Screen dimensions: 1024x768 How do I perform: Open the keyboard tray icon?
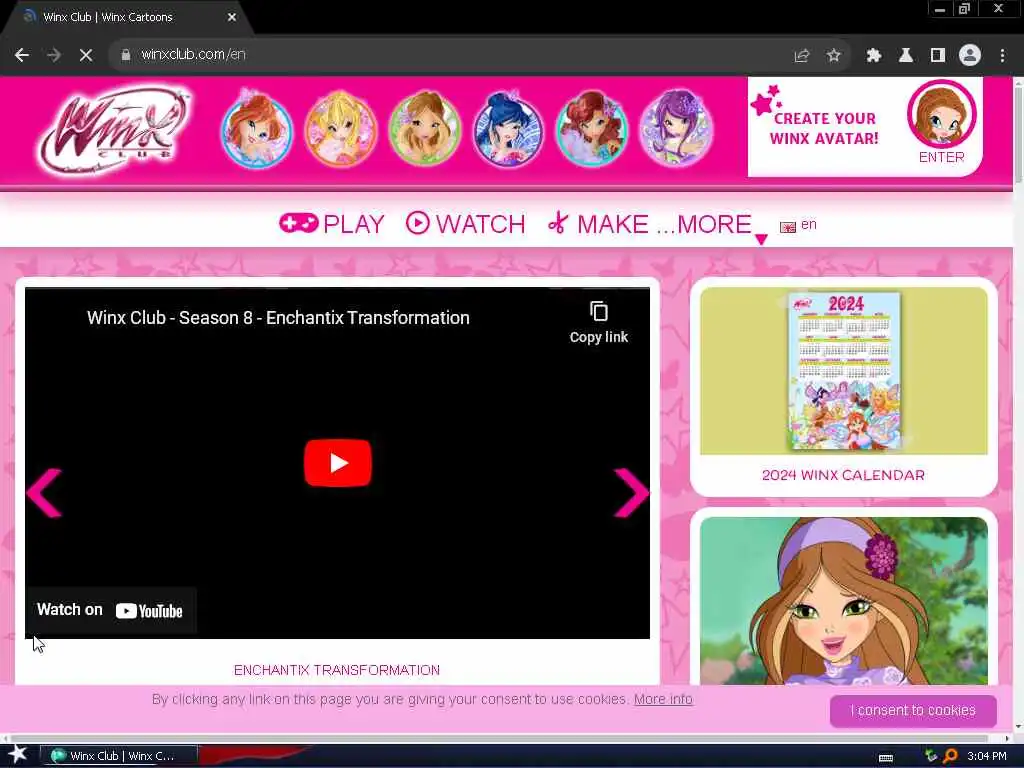886,757
